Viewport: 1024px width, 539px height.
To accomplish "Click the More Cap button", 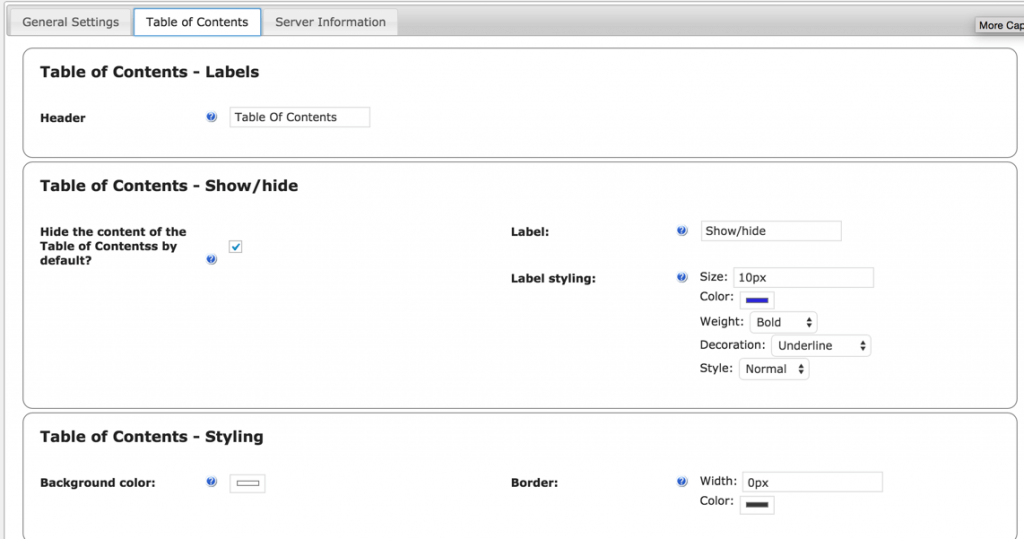I will (999, 25).
